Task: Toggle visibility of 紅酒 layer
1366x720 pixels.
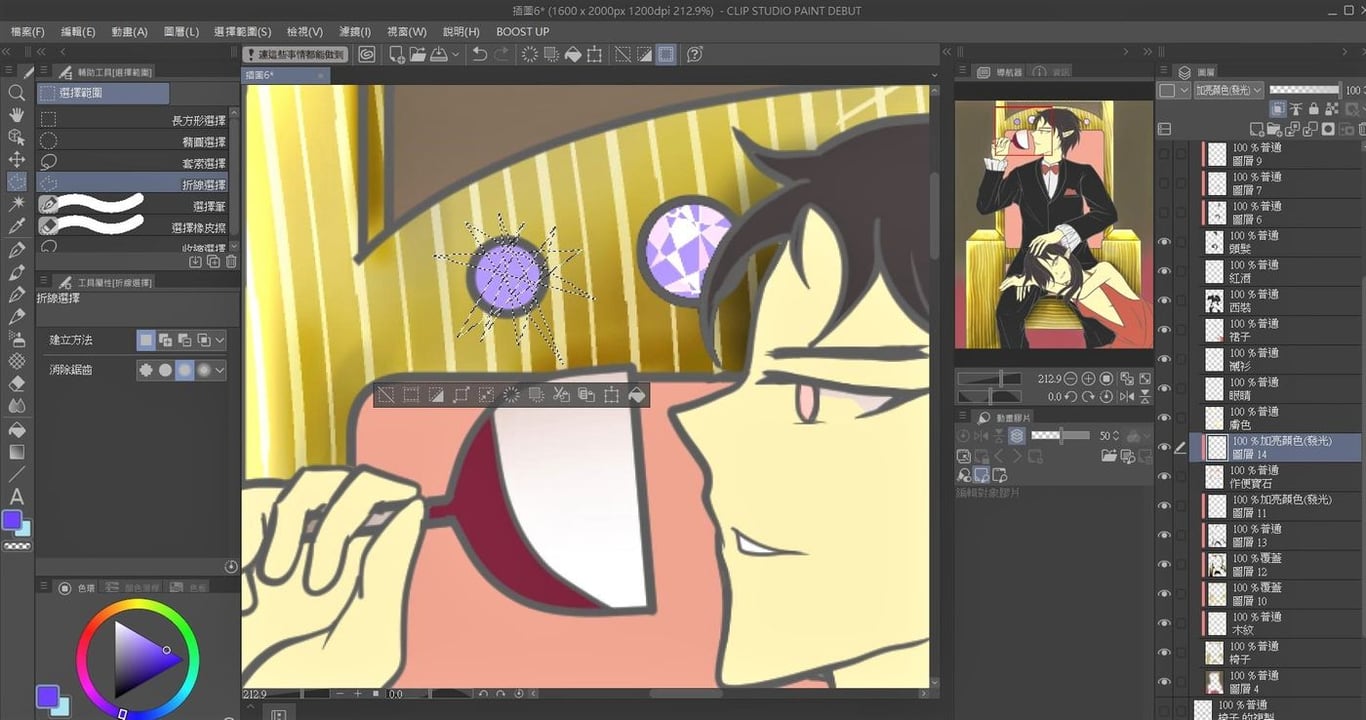Action: tap(1164, 271)
